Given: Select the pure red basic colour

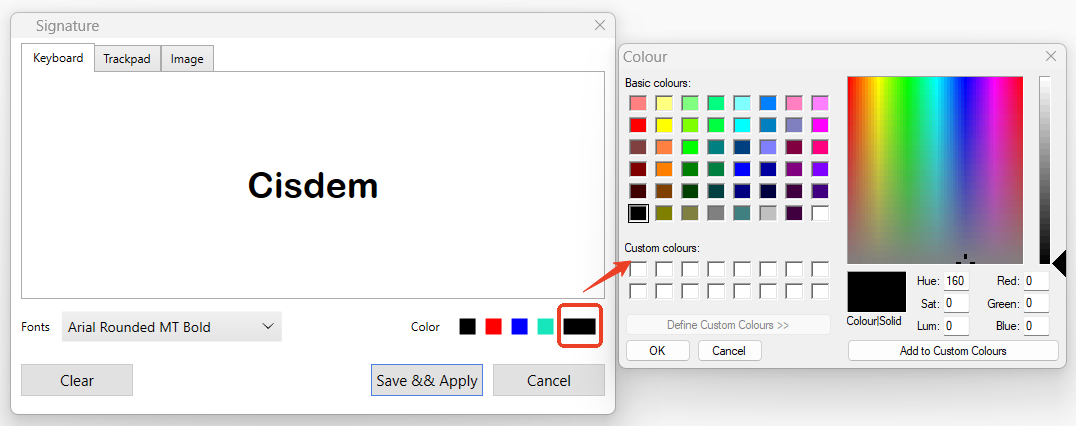Looking at the screenshot, I should click(x=638, y=125).
